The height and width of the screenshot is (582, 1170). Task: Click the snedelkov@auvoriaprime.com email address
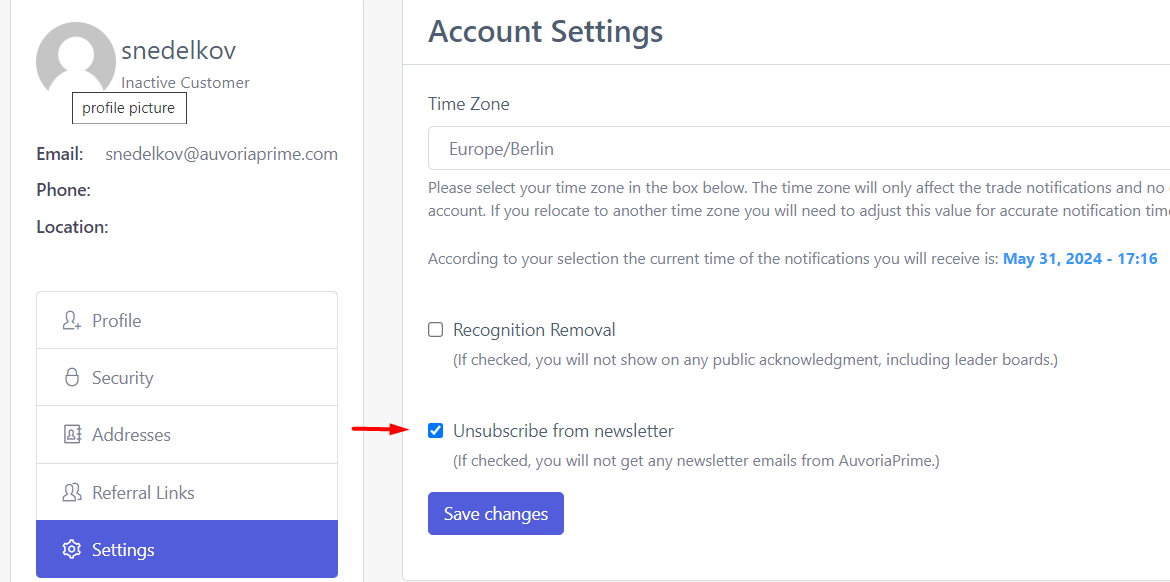click(x=221, y=154)
